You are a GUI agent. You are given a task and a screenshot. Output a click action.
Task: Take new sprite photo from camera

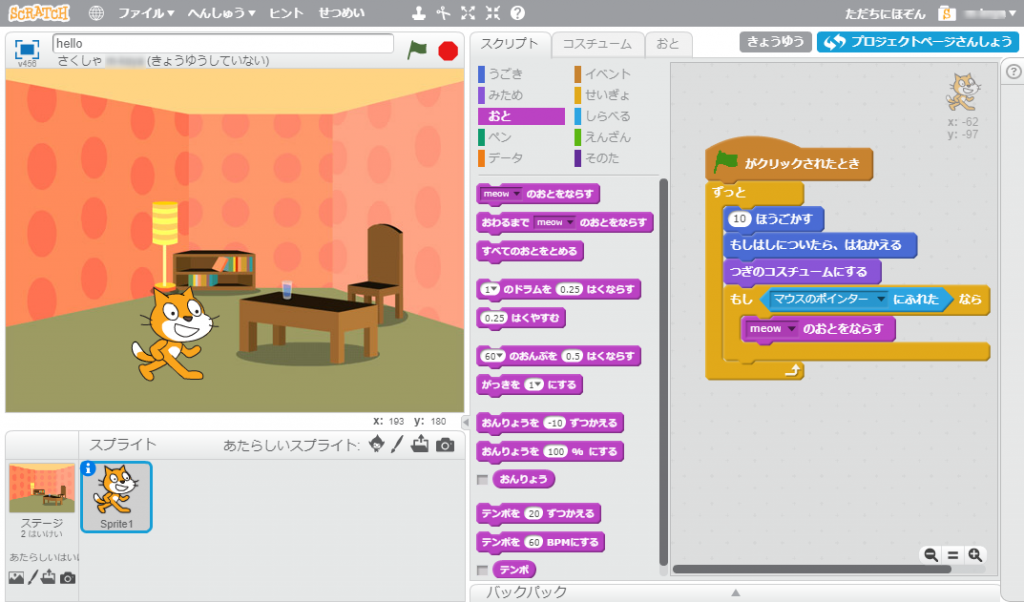(445, 445)
